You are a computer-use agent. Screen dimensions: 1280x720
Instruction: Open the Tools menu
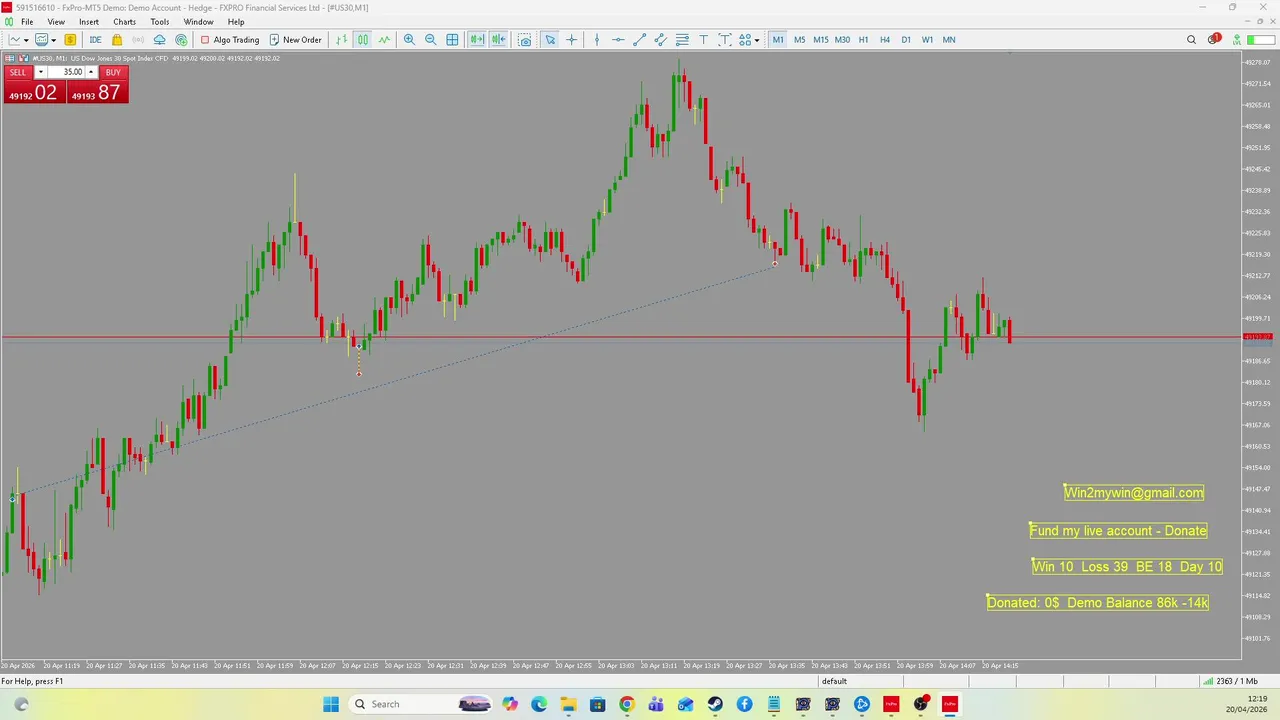160,22
